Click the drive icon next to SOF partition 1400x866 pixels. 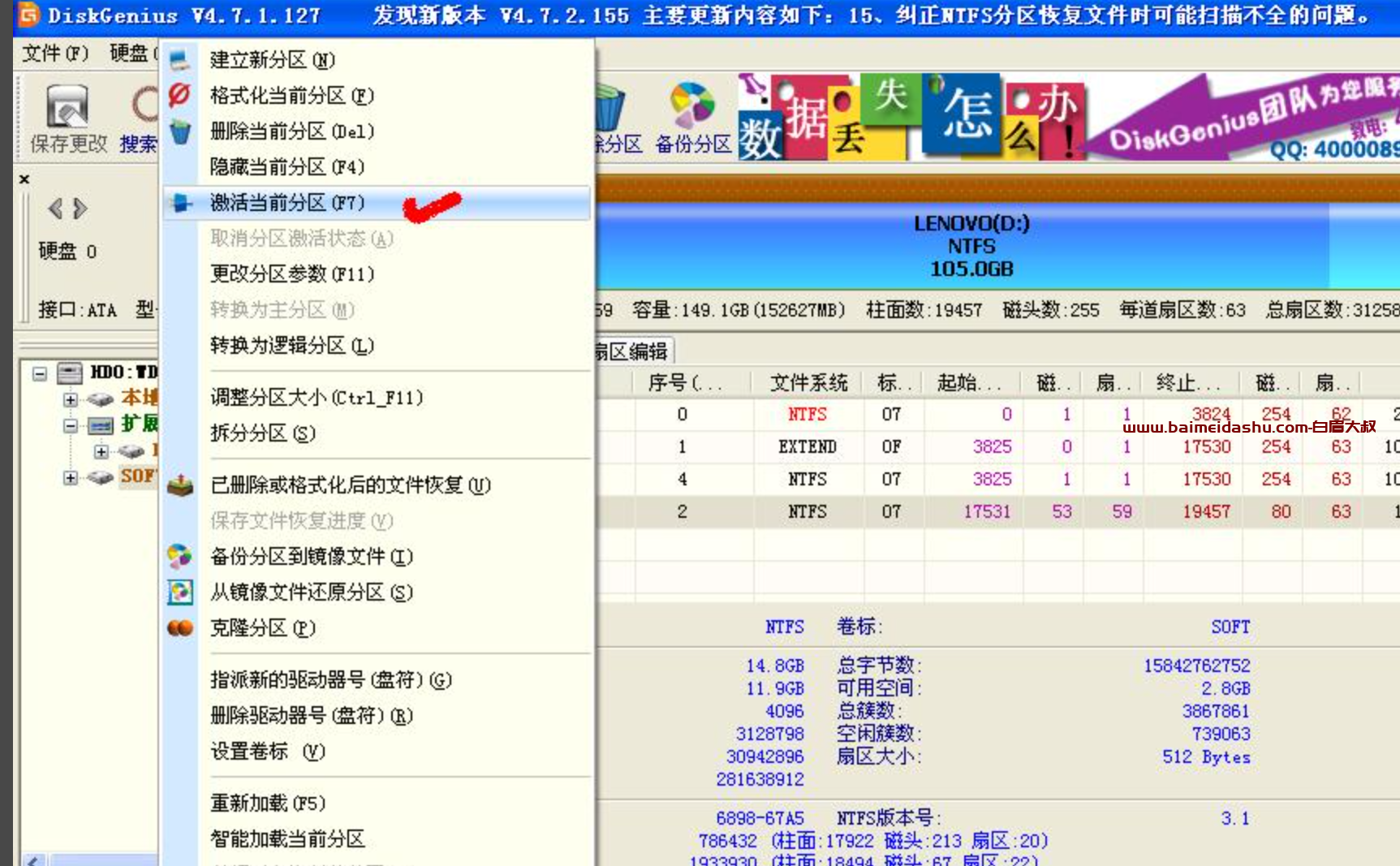100,476
